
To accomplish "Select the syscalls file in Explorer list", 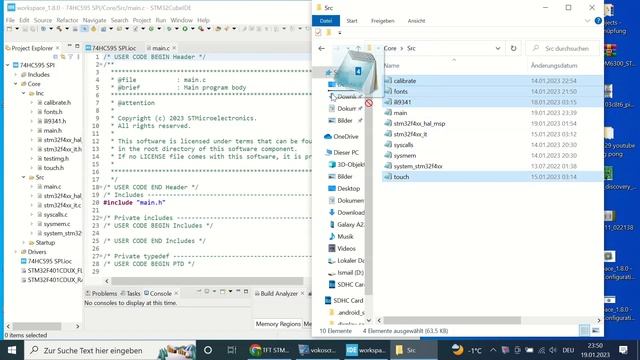I will pos(492,145).
